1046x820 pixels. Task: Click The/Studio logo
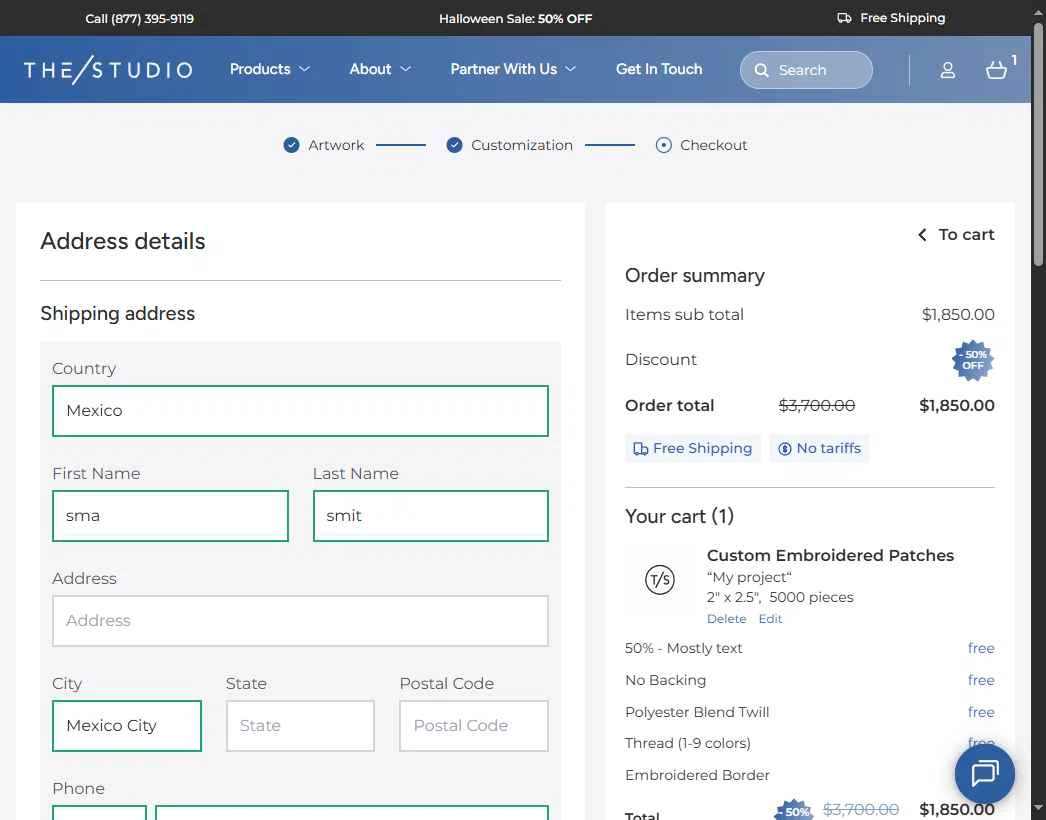coord(108,69)
